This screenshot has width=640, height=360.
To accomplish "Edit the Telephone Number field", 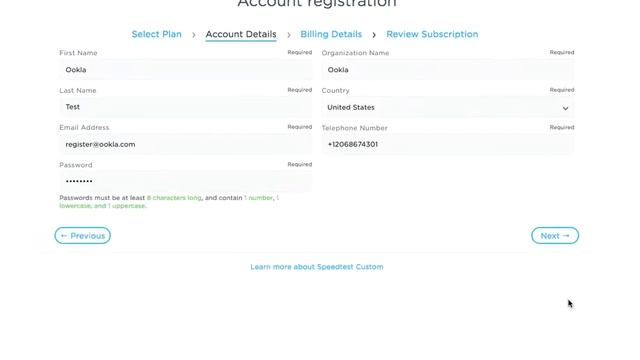I will 448,144.
